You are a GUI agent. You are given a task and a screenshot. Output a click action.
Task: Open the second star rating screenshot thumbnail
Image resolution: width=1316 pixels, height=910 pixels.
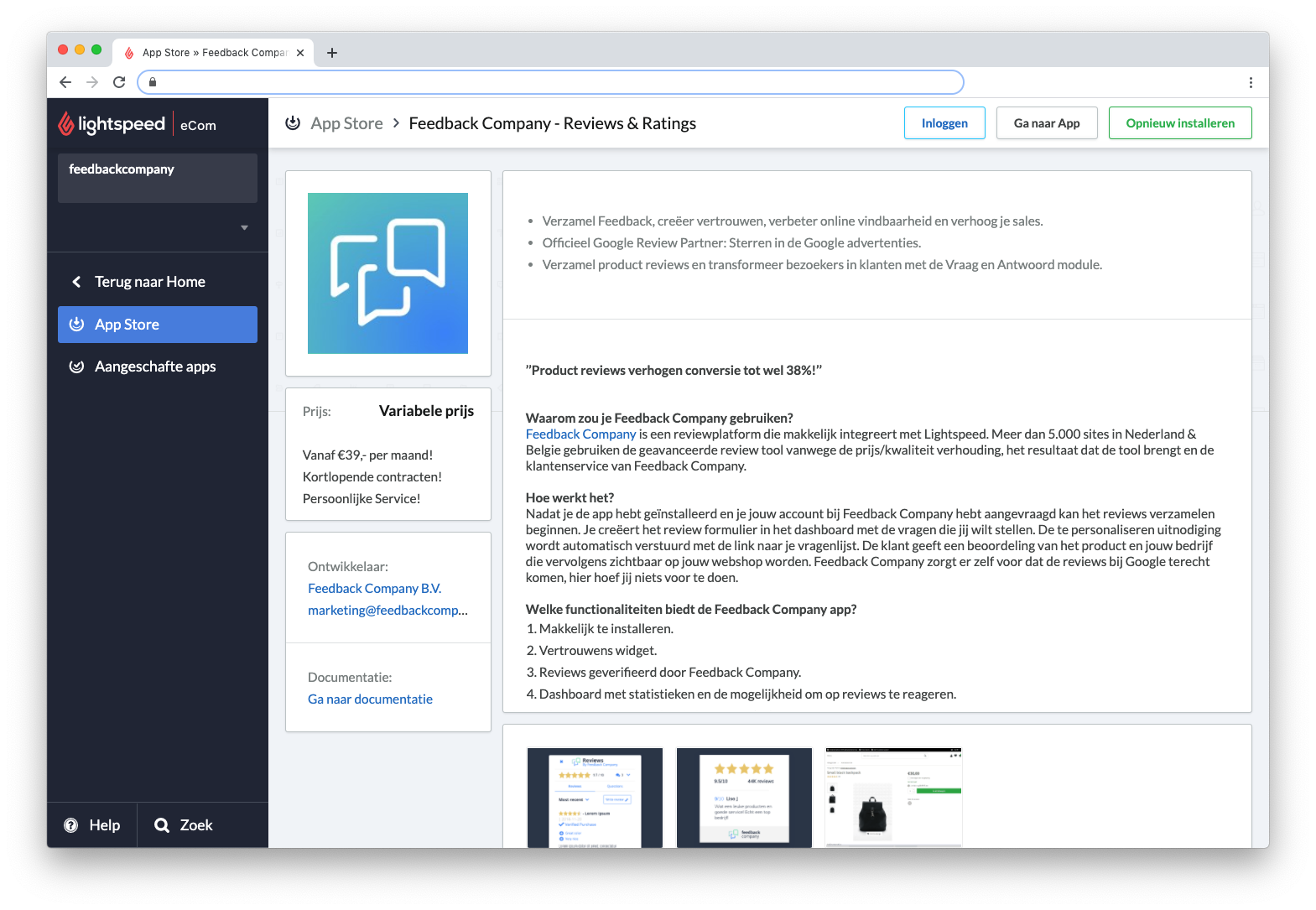[x=744, y=798]
